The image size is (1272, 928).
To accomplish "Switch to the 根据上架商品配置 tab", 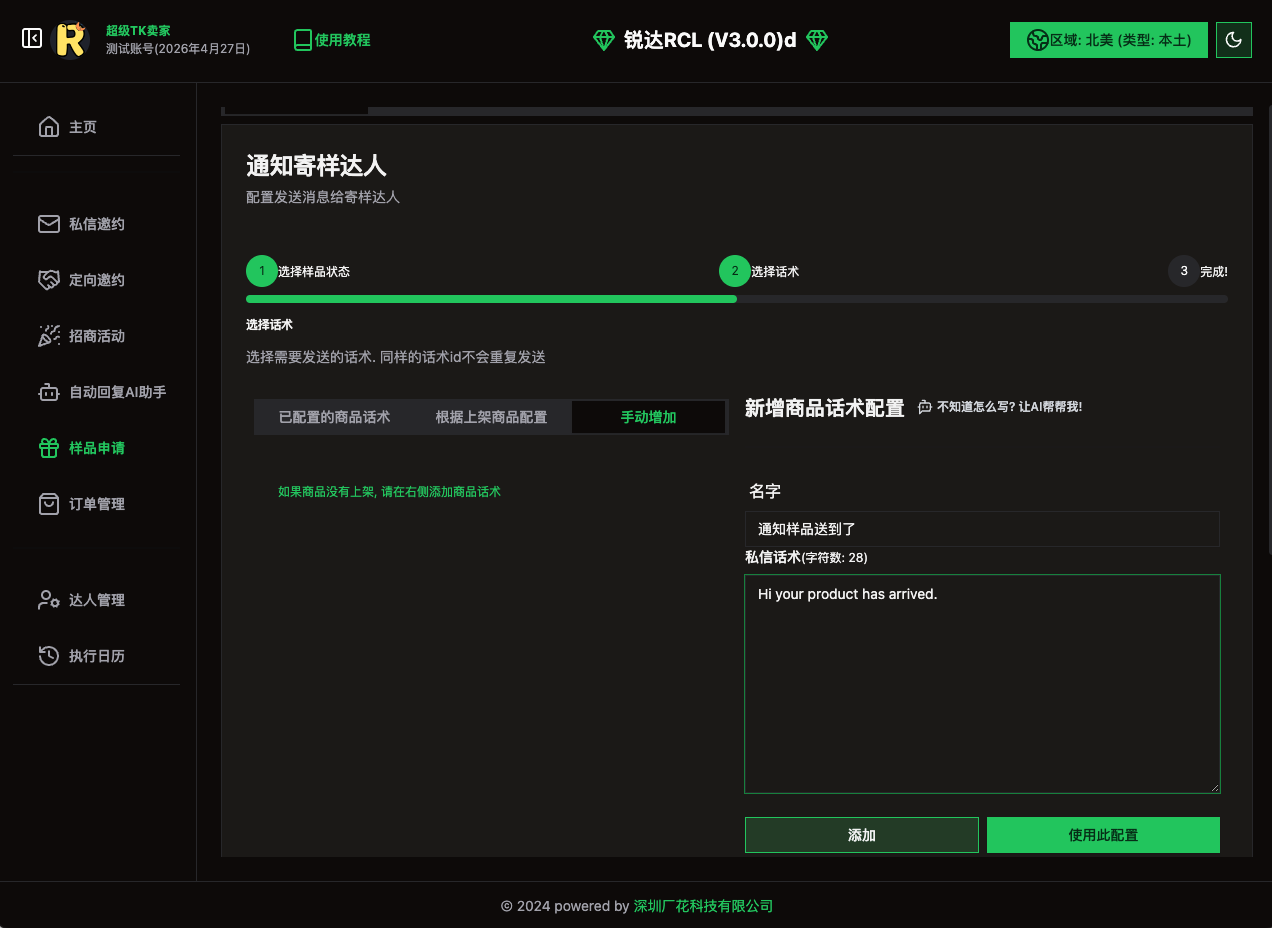I will (x=491, y=417).
